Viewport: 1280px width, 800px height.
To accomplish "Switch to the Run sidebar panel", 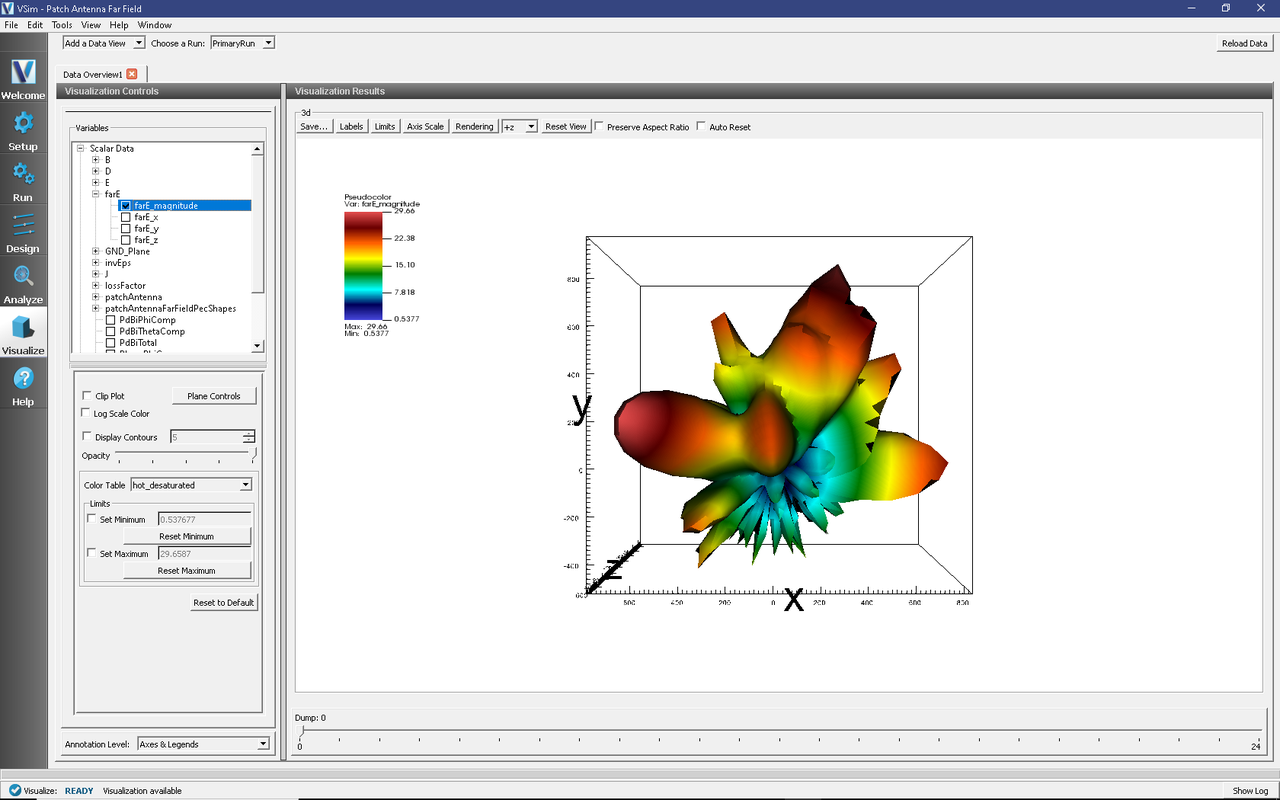I will pos(23,182).
